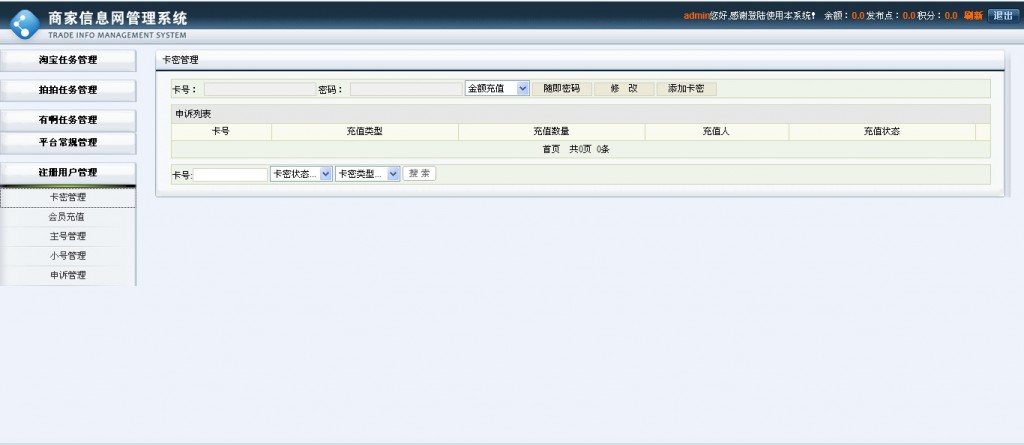Open 淘宝任务管理 menu section
The width and height of the screenshot is (1024, 445).
(68, 60)
